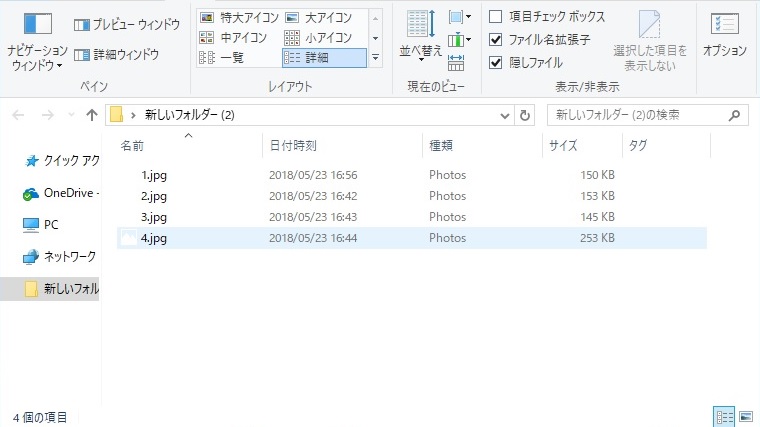760x427 pixels.
Task: Select Details (詳細) layout
Action: (324, 58)
